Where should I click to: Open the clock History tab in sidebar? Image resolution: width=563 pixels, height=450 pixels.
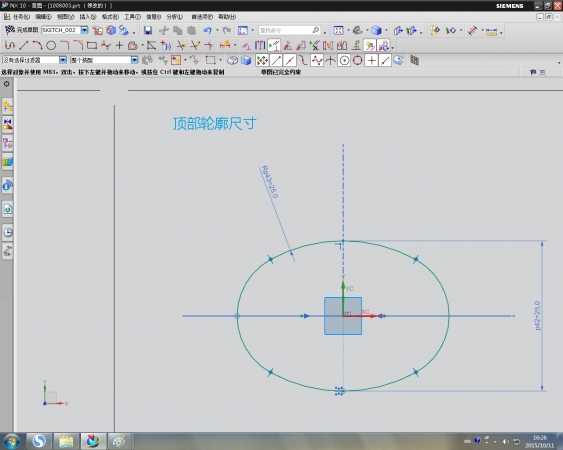tap(8, 232)
